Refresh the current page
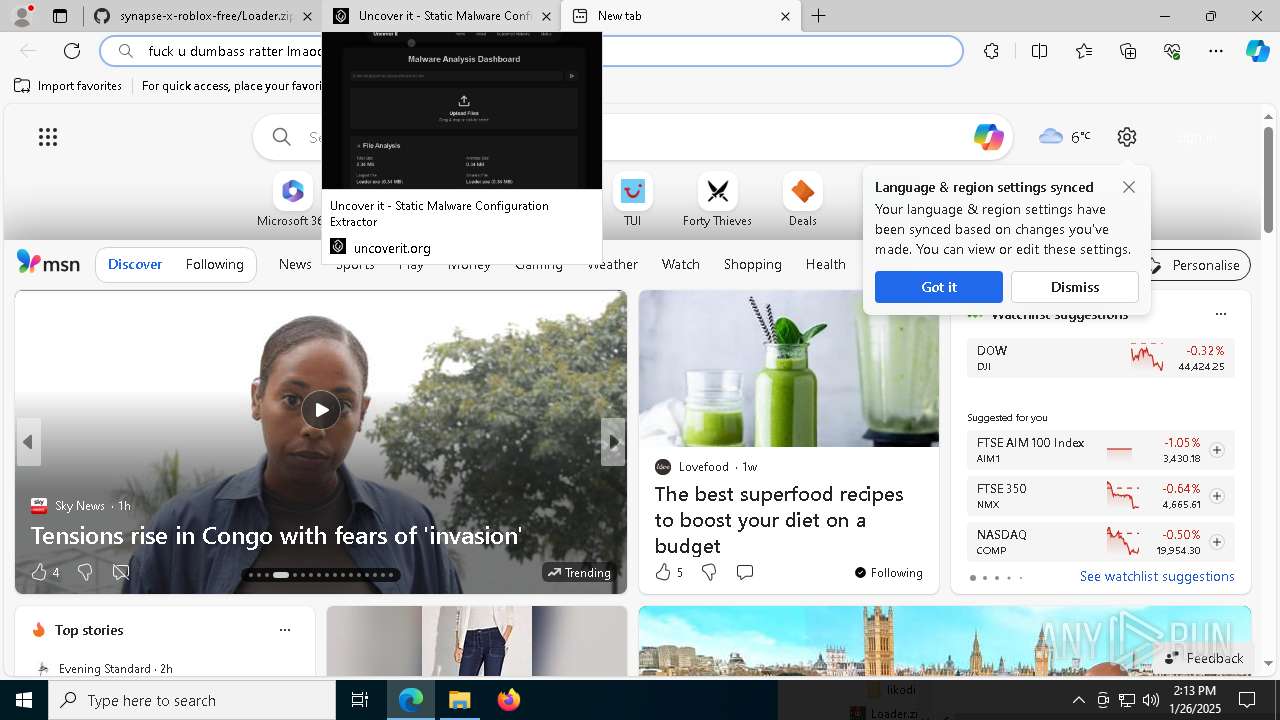Viewport: 1280px width, 720px height. [72, 51]
